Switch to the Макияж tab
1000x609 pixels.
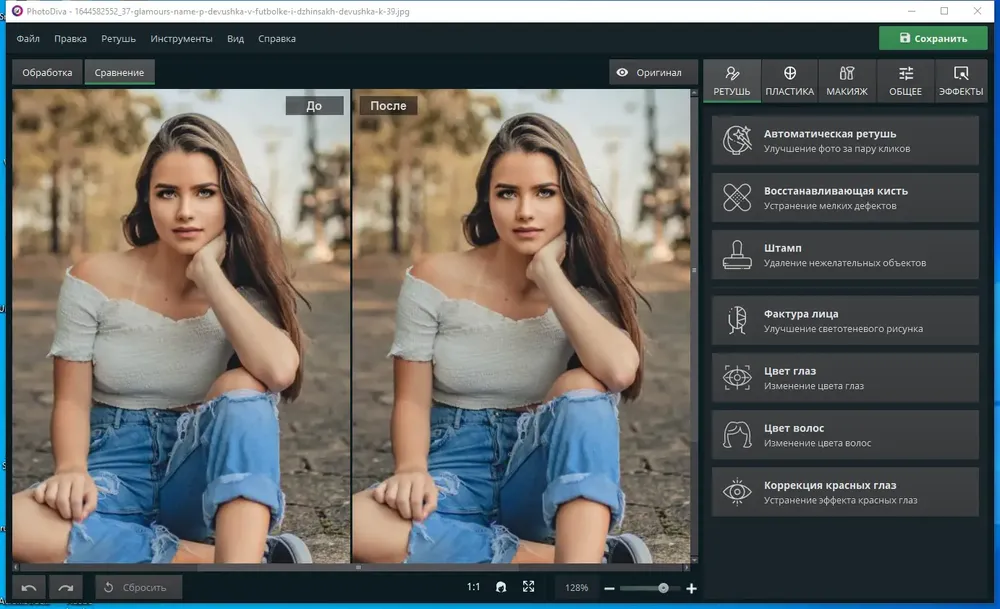[x=847, y=80]
